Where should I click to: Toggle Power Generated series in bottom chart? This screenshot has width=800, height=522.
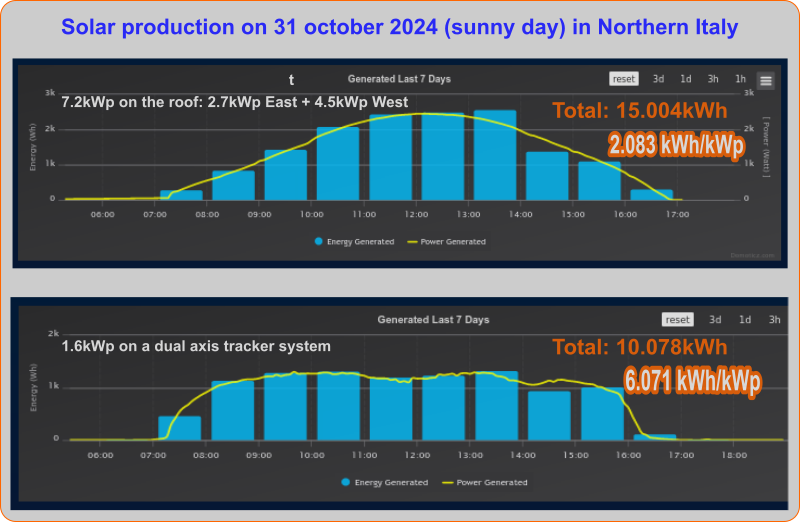point(485,482)
